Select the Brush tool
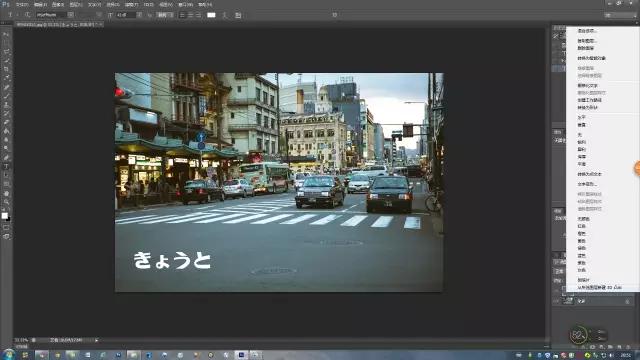 6,96
